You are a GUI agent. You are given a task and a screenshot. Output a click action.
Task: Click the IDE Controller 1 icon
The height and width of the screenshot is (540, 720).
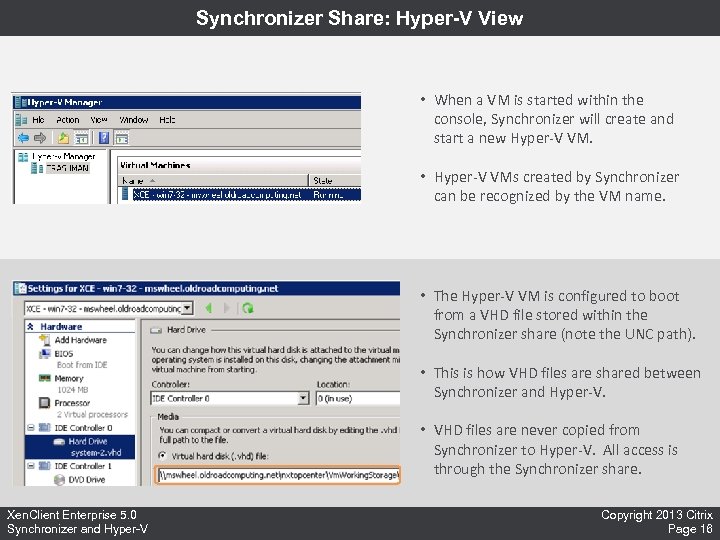[45, 466]
